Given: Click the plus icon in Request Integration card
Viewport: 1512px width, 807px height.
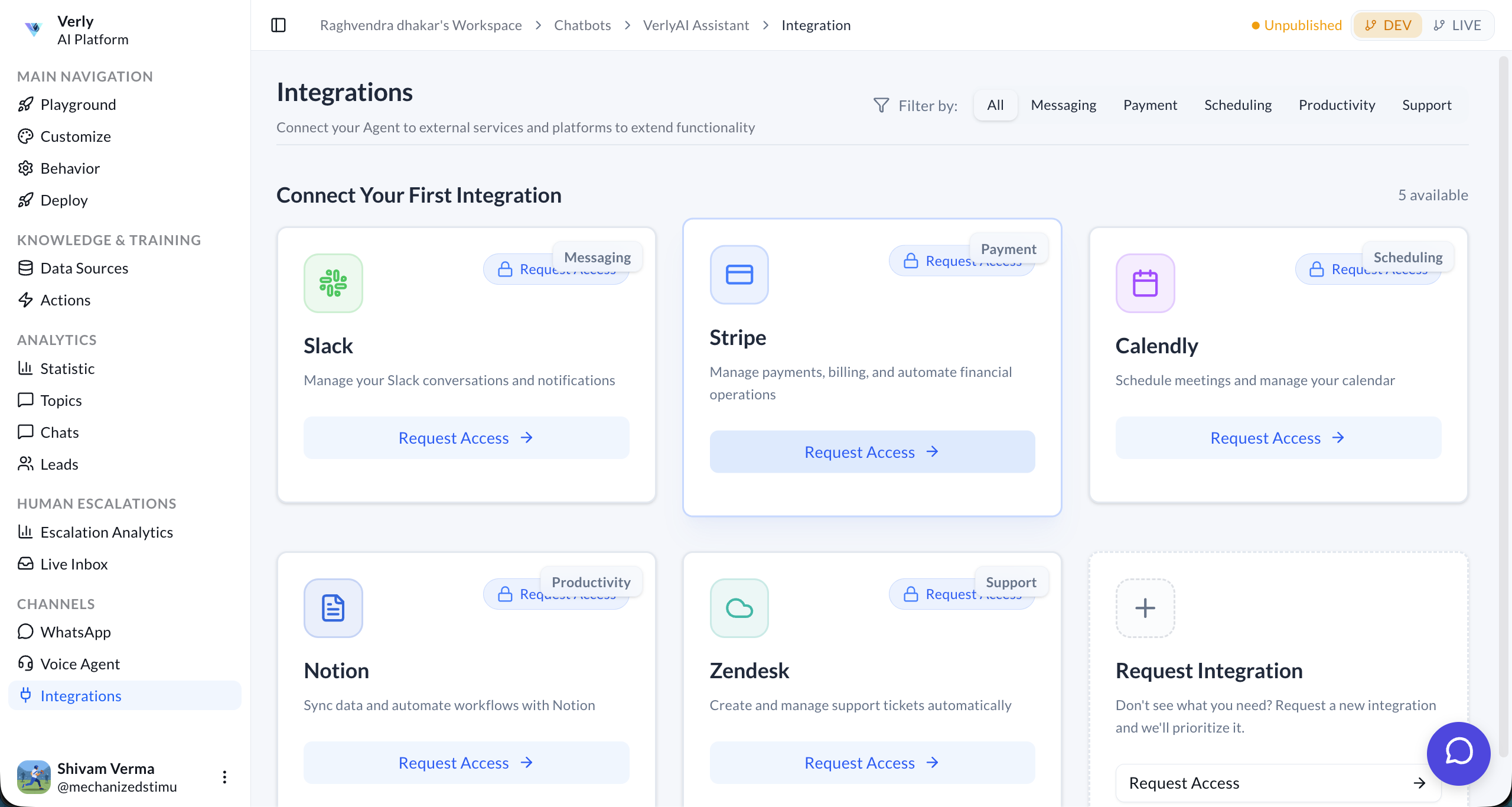Looking at the screenshot, I should pyautogui.click(x=1144, y=608).
